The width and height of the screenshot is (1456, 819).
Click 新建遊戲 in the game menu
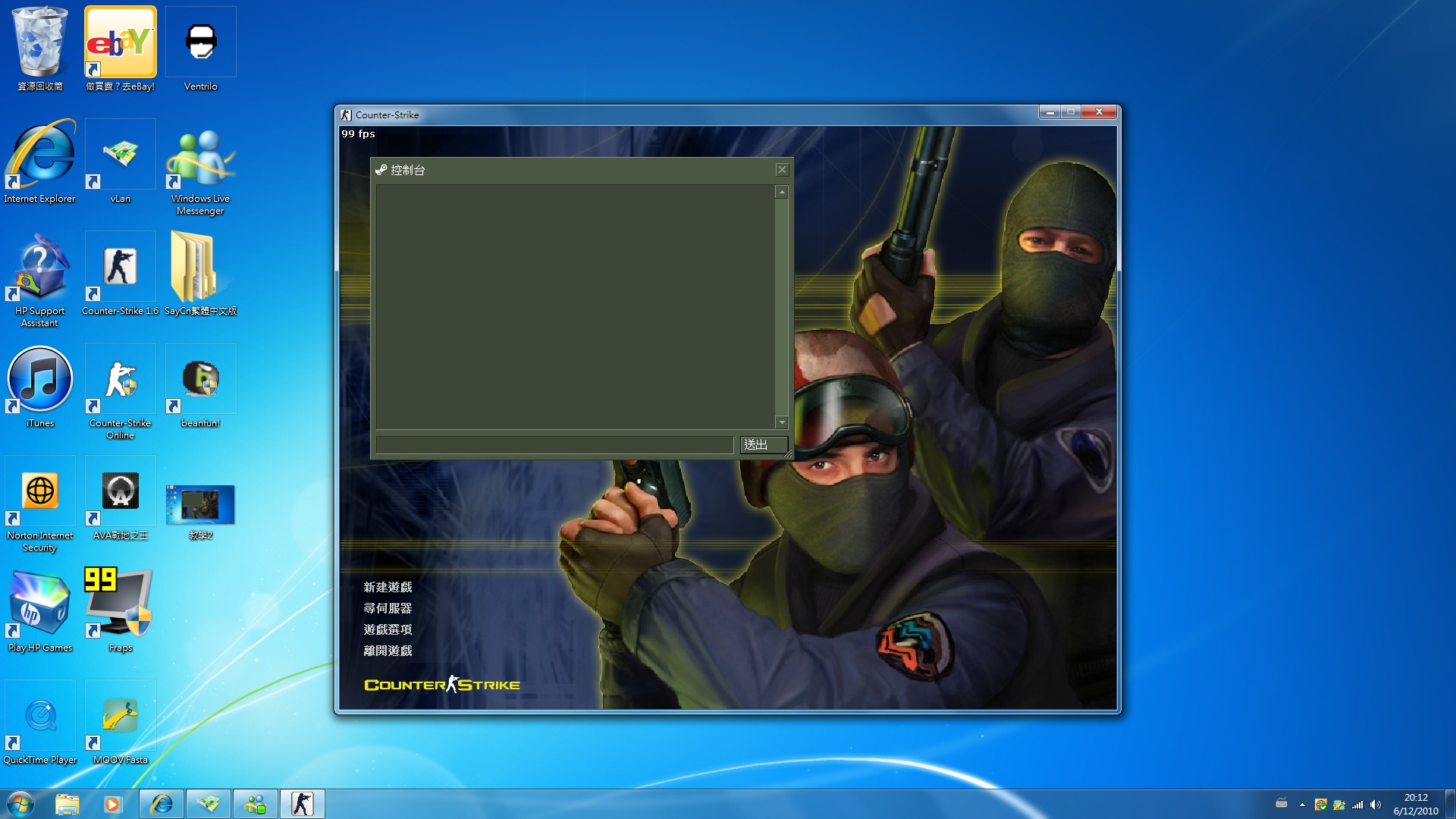pos(388,587)
